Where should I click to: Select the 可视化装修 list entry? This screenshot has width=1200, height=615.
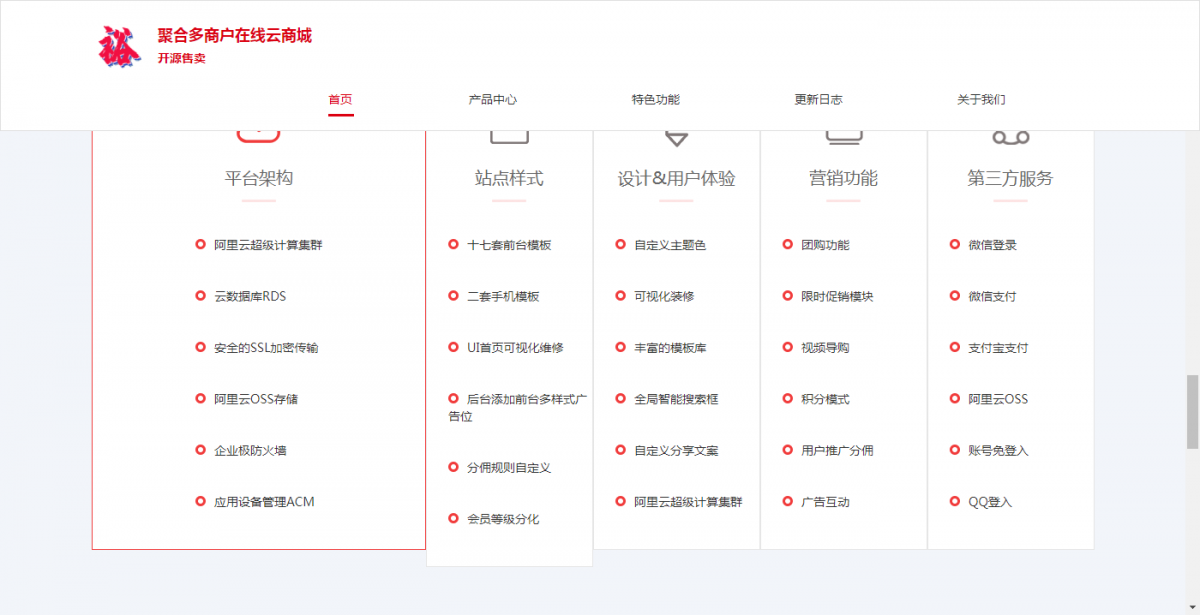(664, 296)
